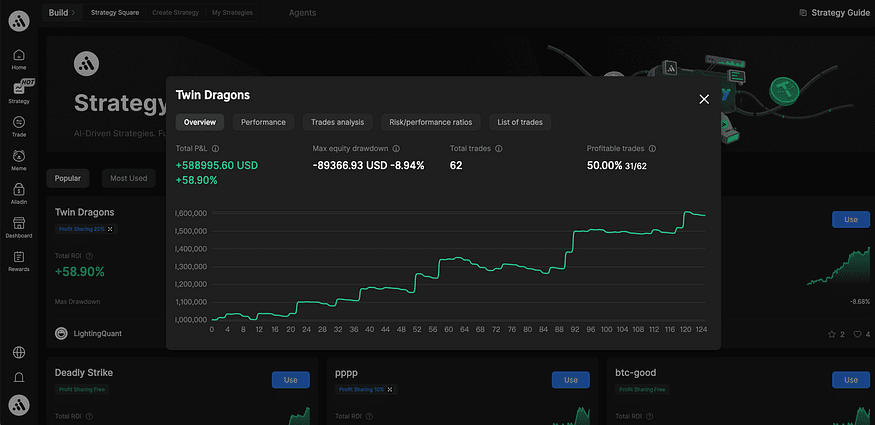Select the Most Used filter

129,178
